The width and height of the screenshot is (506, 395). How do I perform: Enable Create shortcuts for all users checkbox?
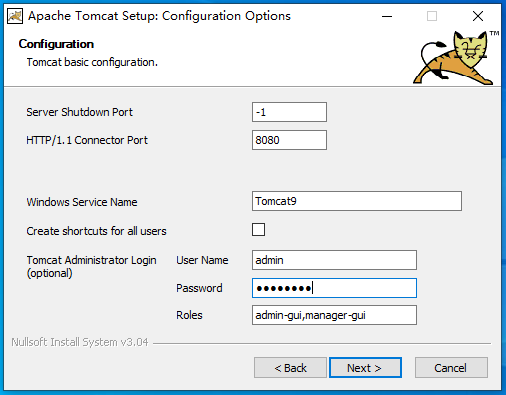[x=258, y=230]
